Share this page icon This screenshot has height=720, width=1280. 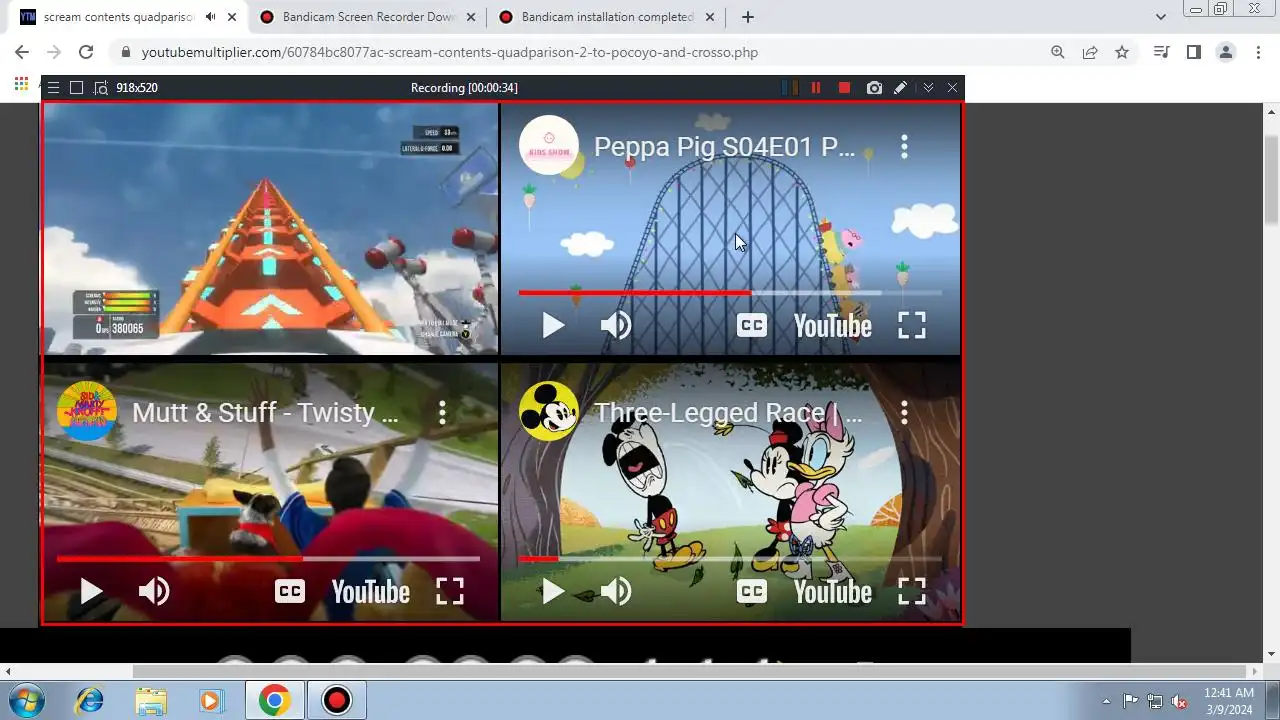point(1090,52)
